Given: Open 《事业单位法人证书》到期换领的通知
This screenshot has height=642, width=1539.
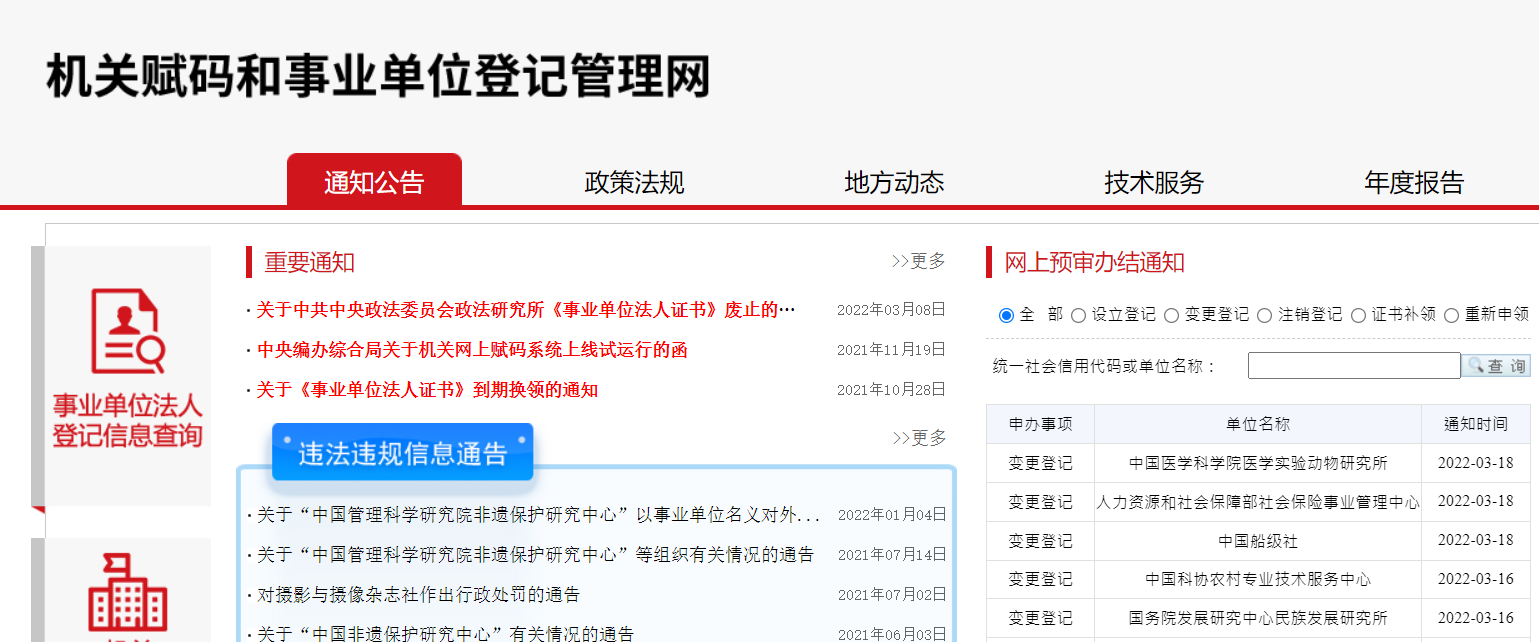Looking at the screenshot, I should pos(427,390).
